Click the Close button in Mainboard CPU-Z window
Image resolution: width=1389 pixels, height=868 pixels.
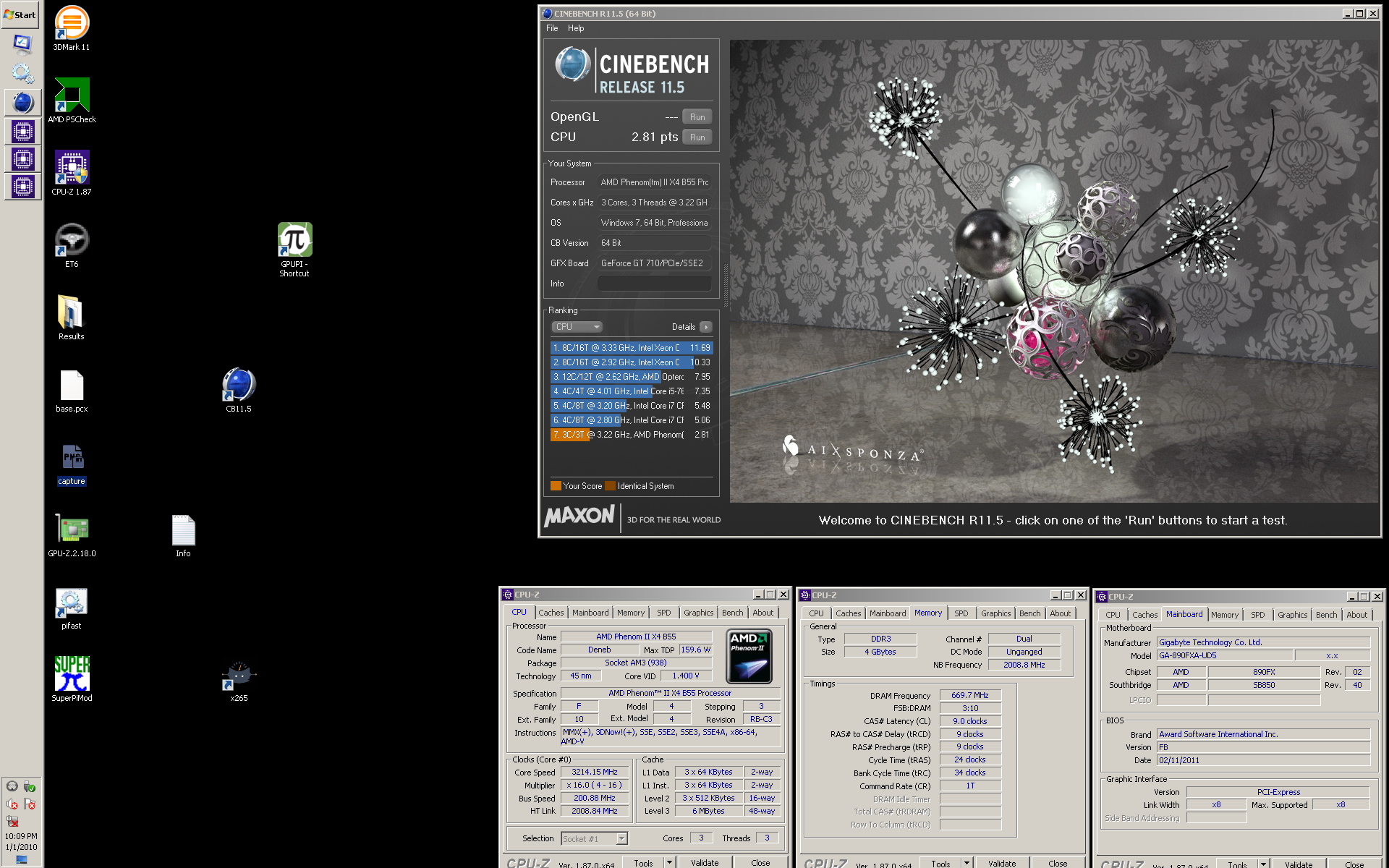click(1354, 864)
